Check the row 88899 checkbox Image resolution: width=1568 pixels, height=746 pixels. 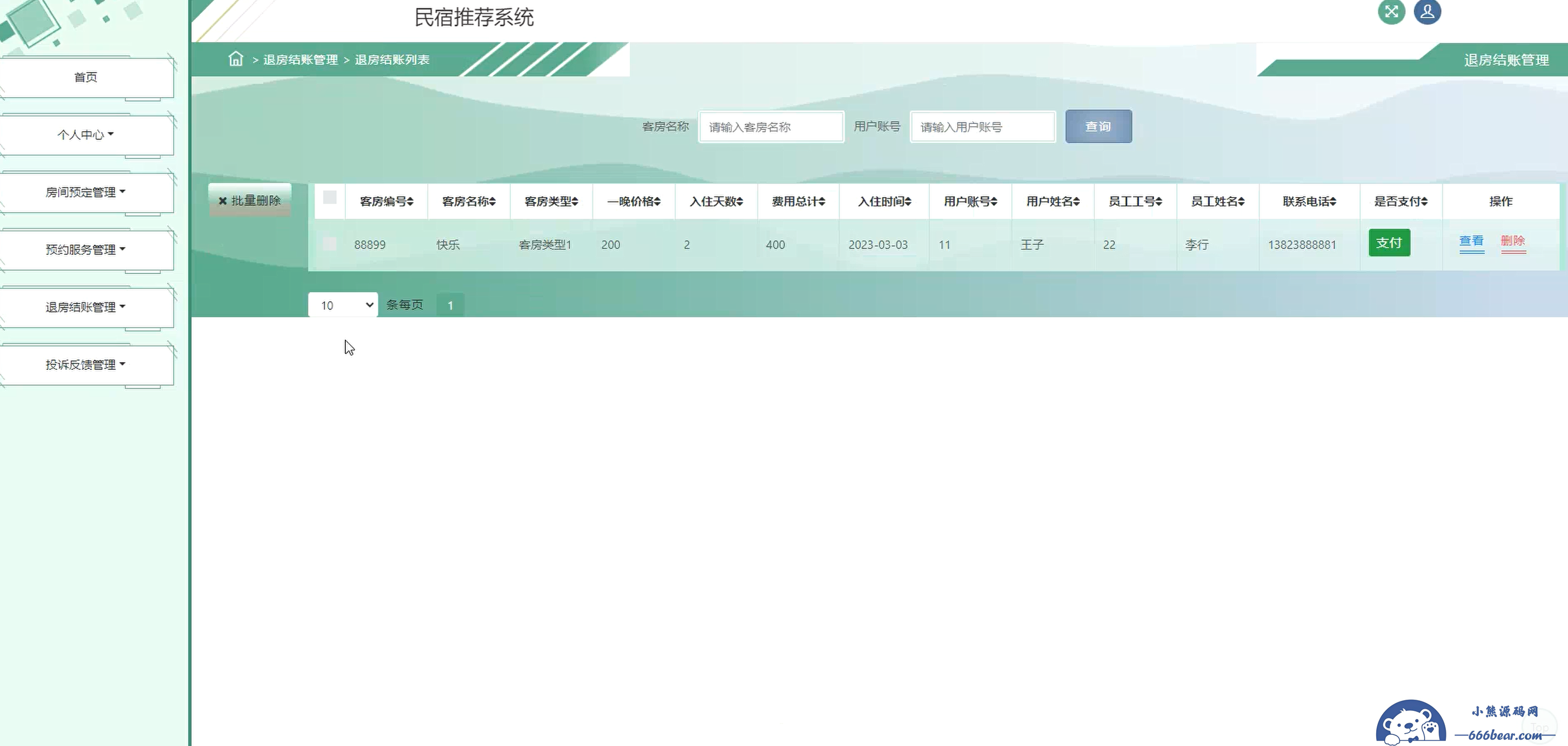[x=330, y=244]
